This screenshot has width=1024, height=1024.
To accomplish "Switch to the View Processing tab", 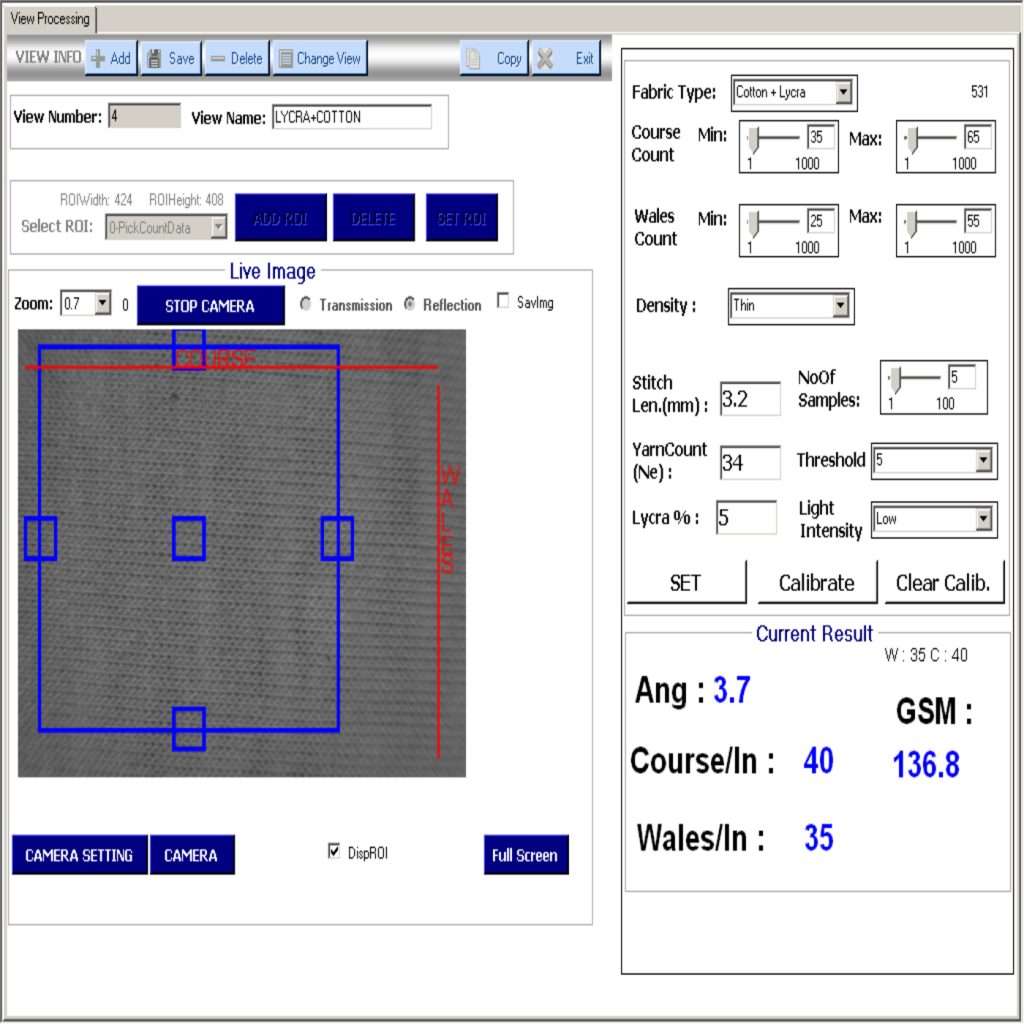I will (x=49, y=18).
